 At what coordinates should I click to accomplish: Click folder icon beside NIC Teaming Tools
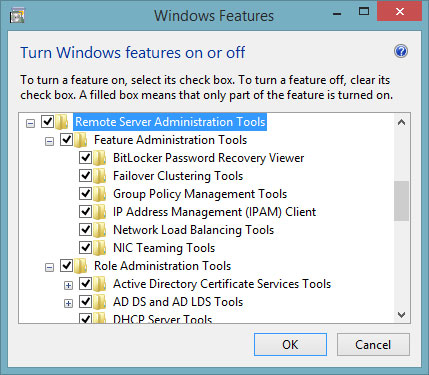click(x=99, y=248)
